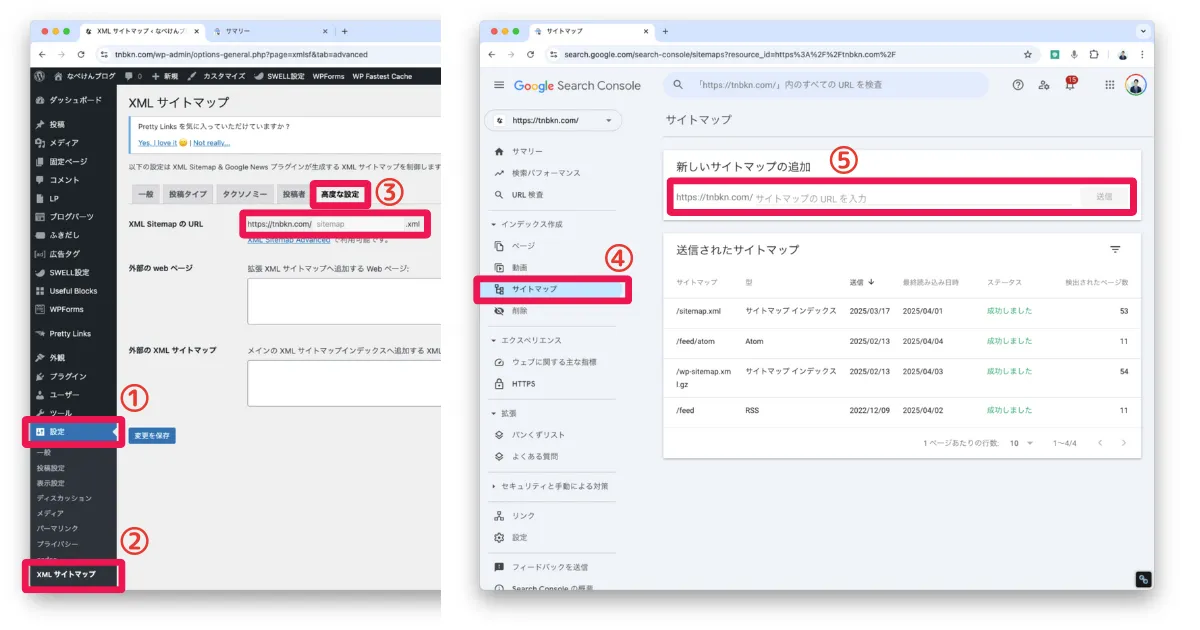Click the 変更を保存 button
Screen dimensions: 1200x630
point(152,435)
